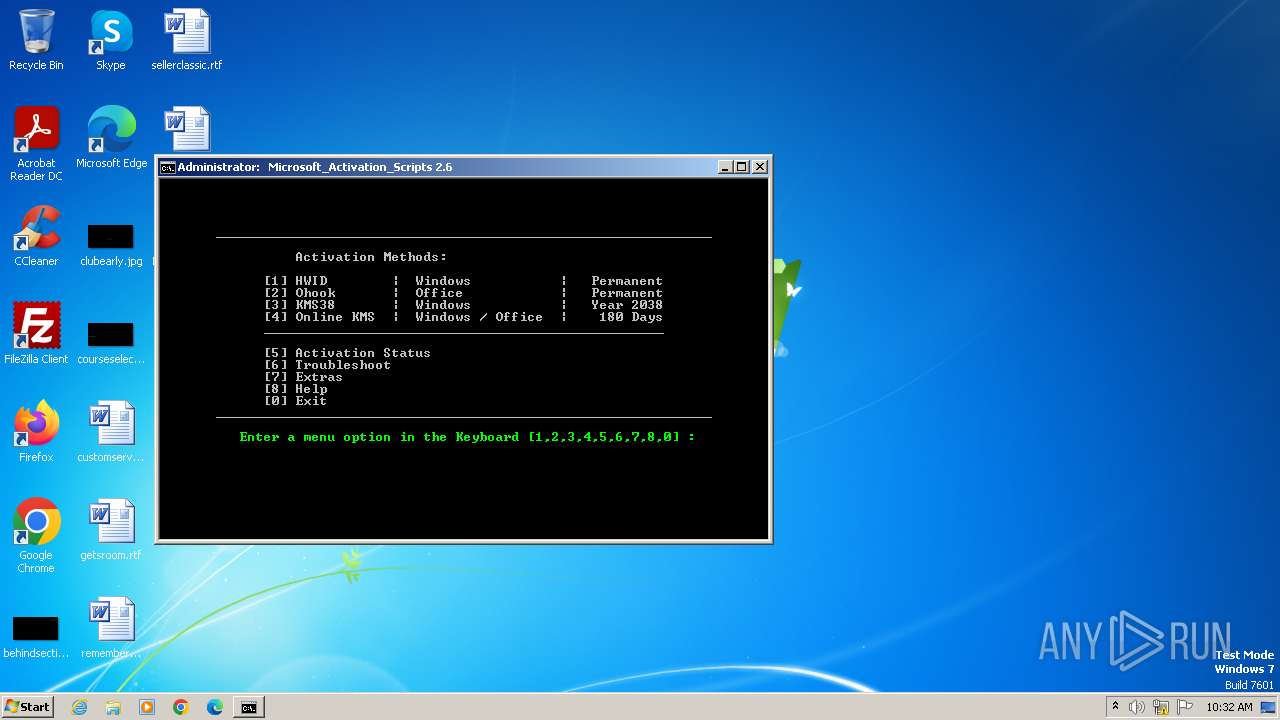Open Edge from the taskbar

click(x=215, y=707)
